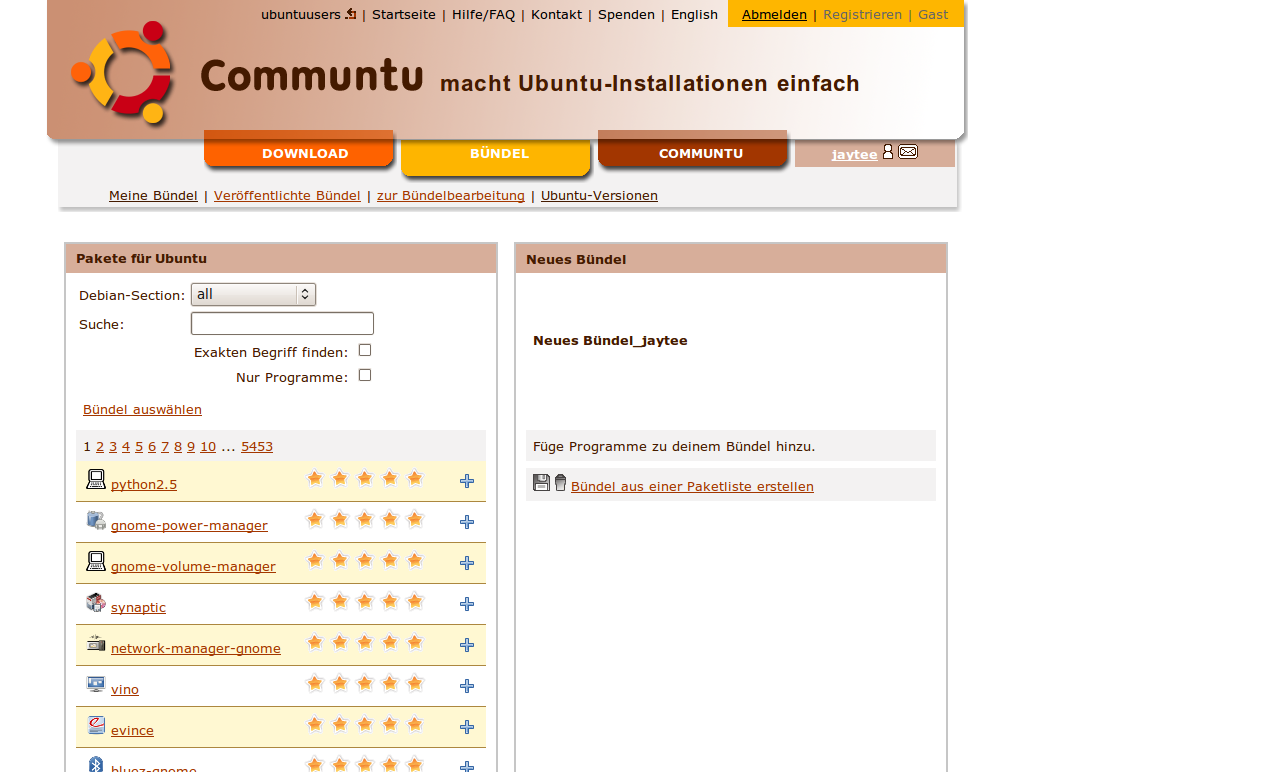Add evince with its plus icon

coord(467,727)
